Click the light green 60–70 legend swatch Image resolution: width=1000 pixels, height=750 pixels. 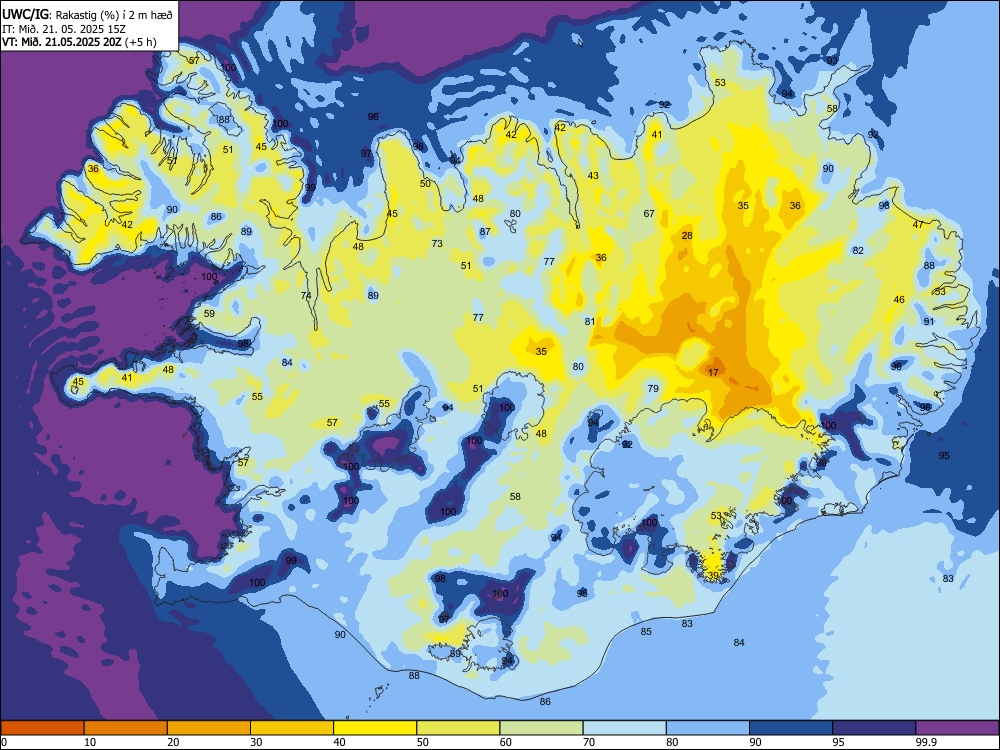(541, 728)
